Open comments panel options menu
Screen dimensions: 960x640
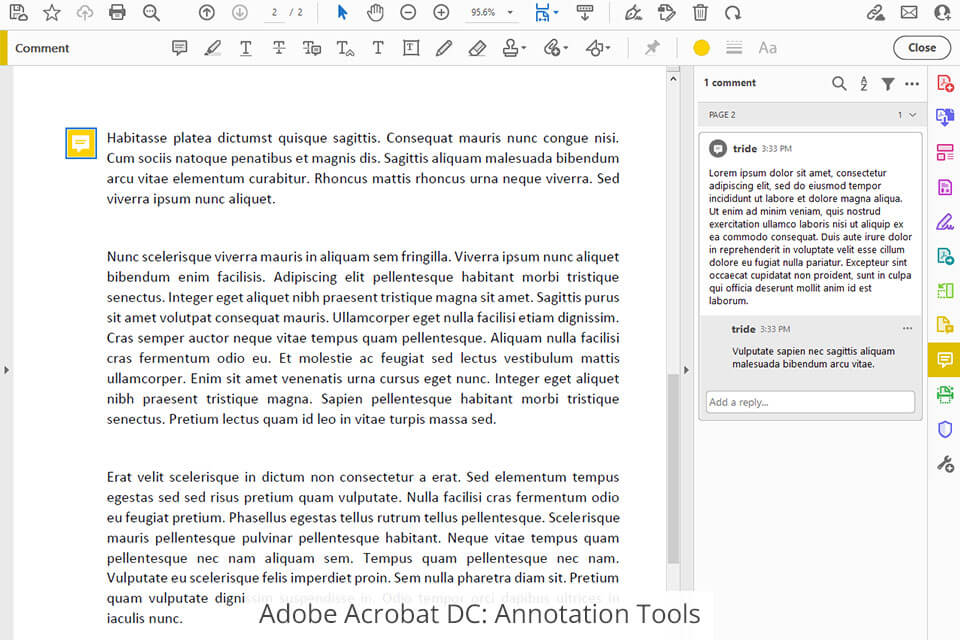coord(912,84)
